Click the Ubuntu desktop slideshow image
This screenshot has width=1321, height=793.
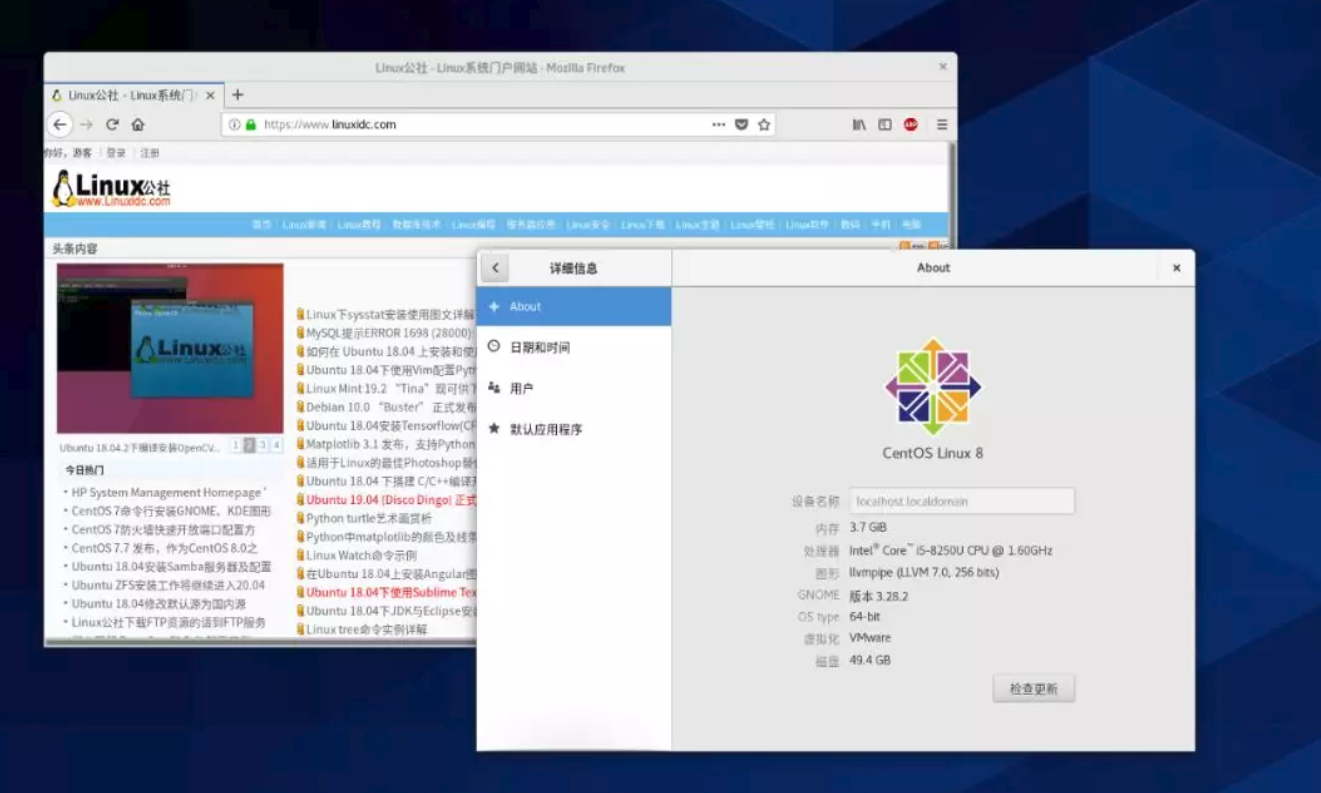pyautogui.click(x=170, y=348)
